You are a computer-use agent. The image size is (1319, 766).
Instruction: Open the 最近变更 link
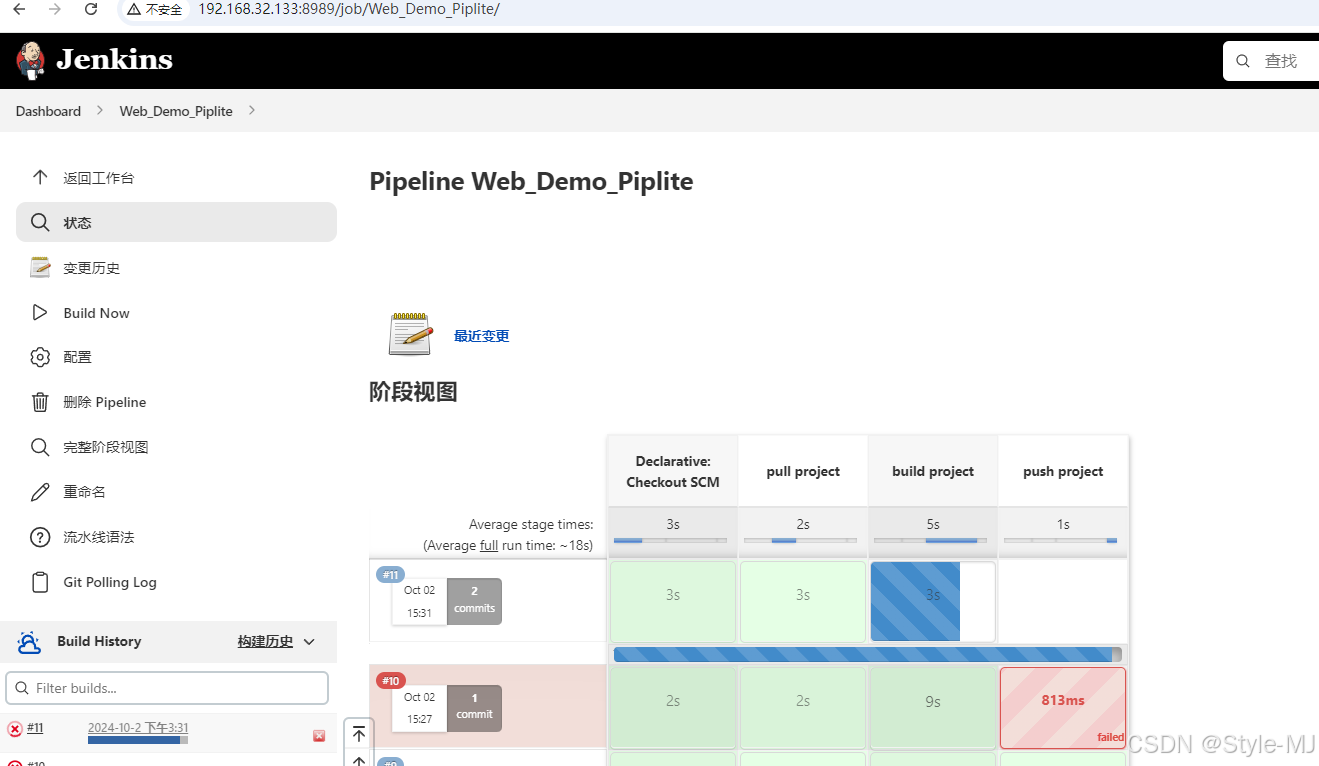tap(482, 336)
